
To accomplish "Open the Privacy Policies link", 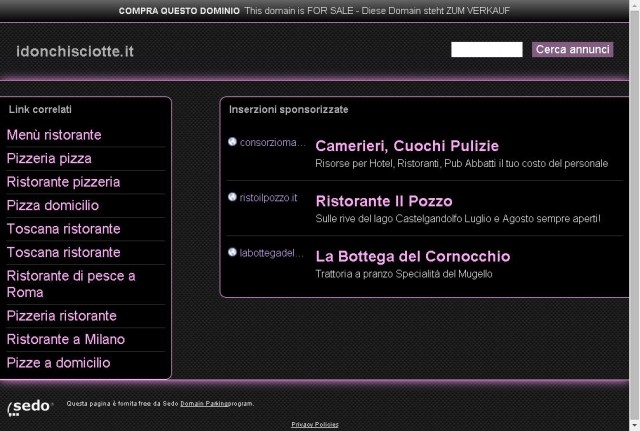I will point(315,424).
